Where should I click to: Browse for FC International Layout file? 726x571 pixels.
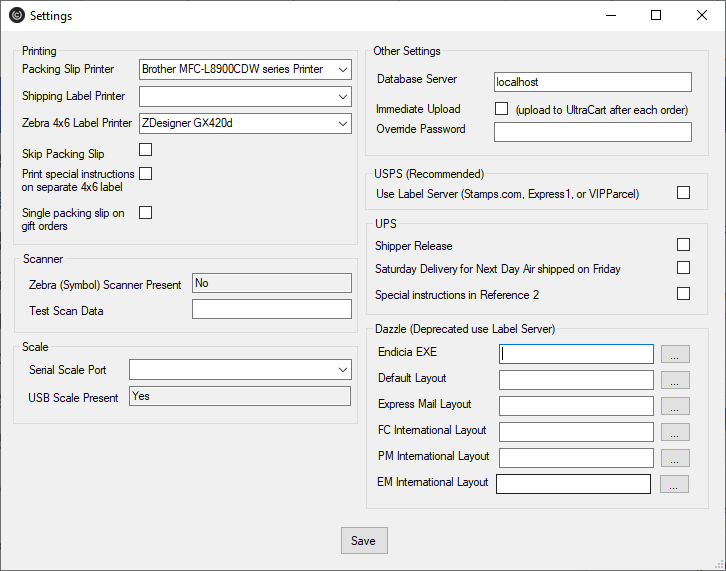(x=675, y=432)
